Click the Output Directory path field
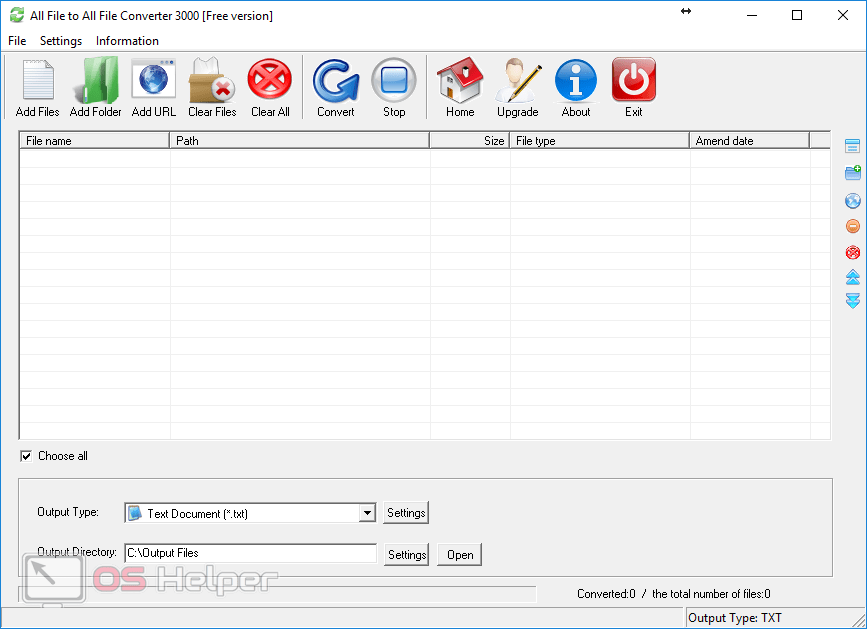Image resolution: width=867 pixels, height=629 pixels. pos(249,553)
